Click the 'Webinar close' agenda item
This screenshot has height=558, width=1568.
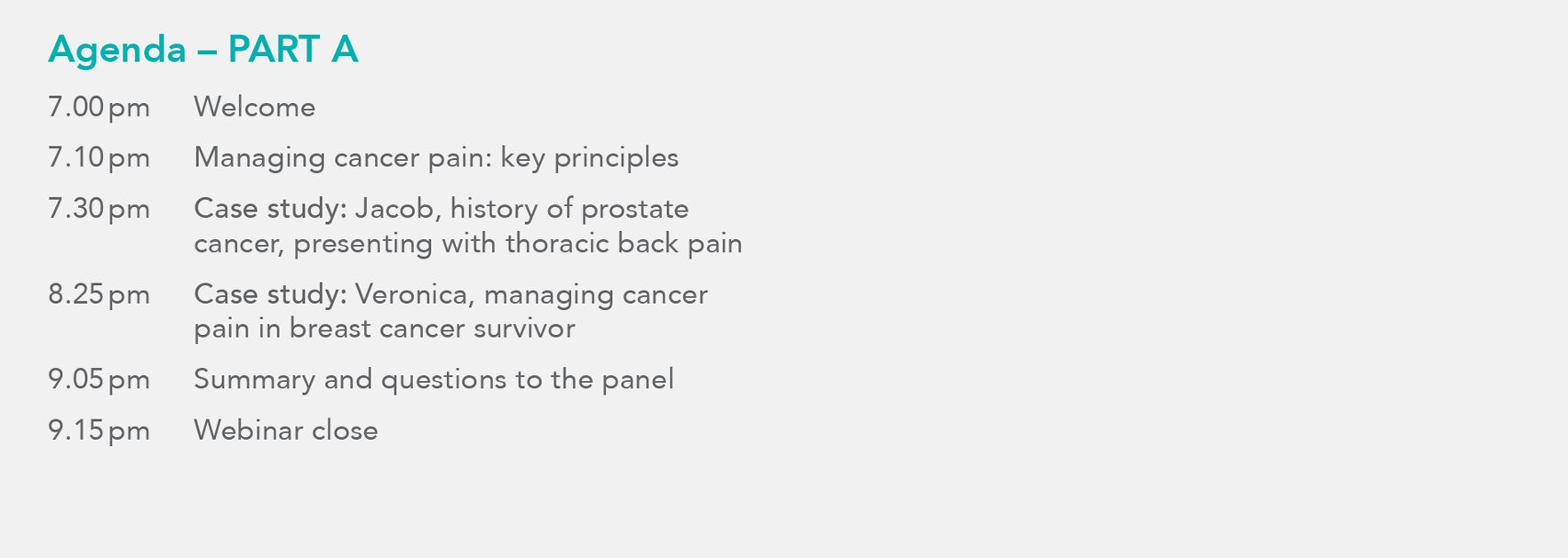coord(286,430)
